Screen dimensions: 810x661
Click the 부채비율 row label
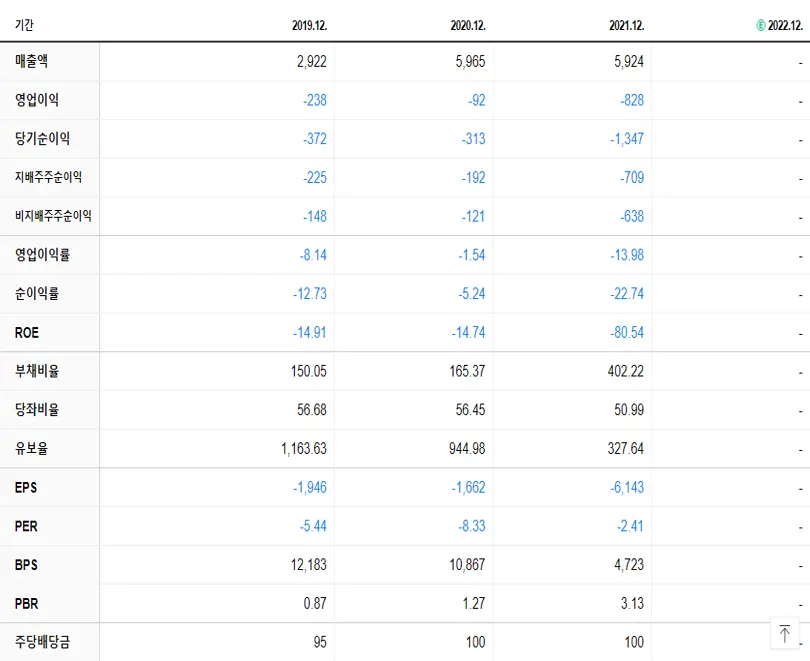[37, 371]
